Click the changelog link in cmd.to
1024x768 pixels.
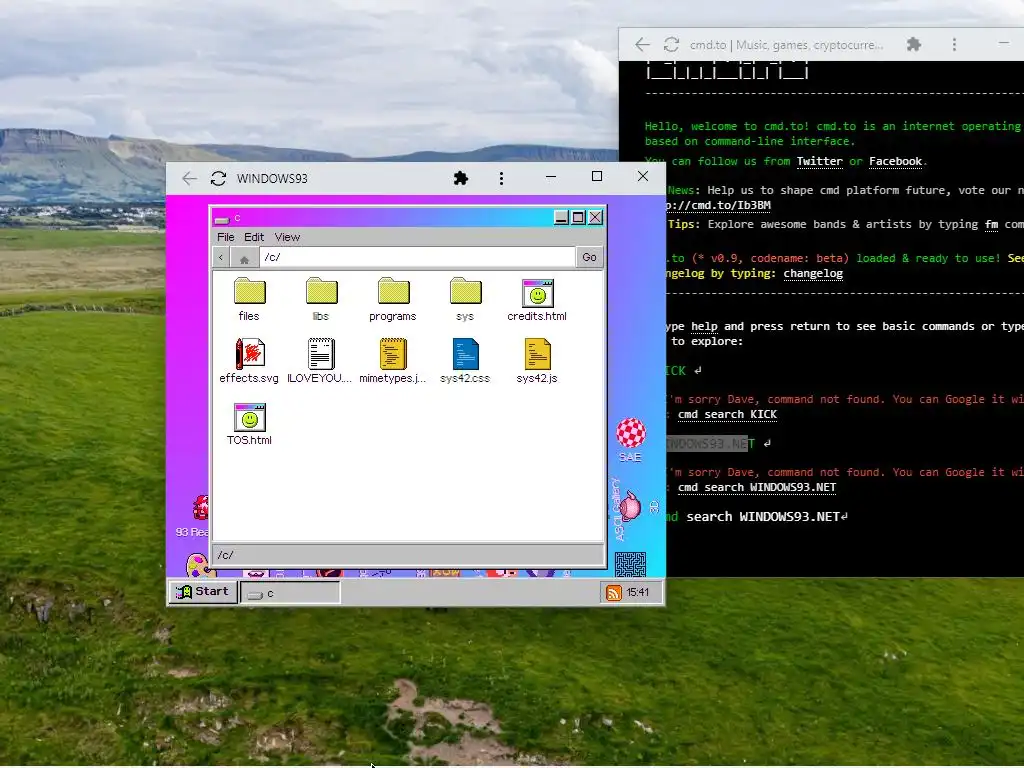tap(813, 274)
